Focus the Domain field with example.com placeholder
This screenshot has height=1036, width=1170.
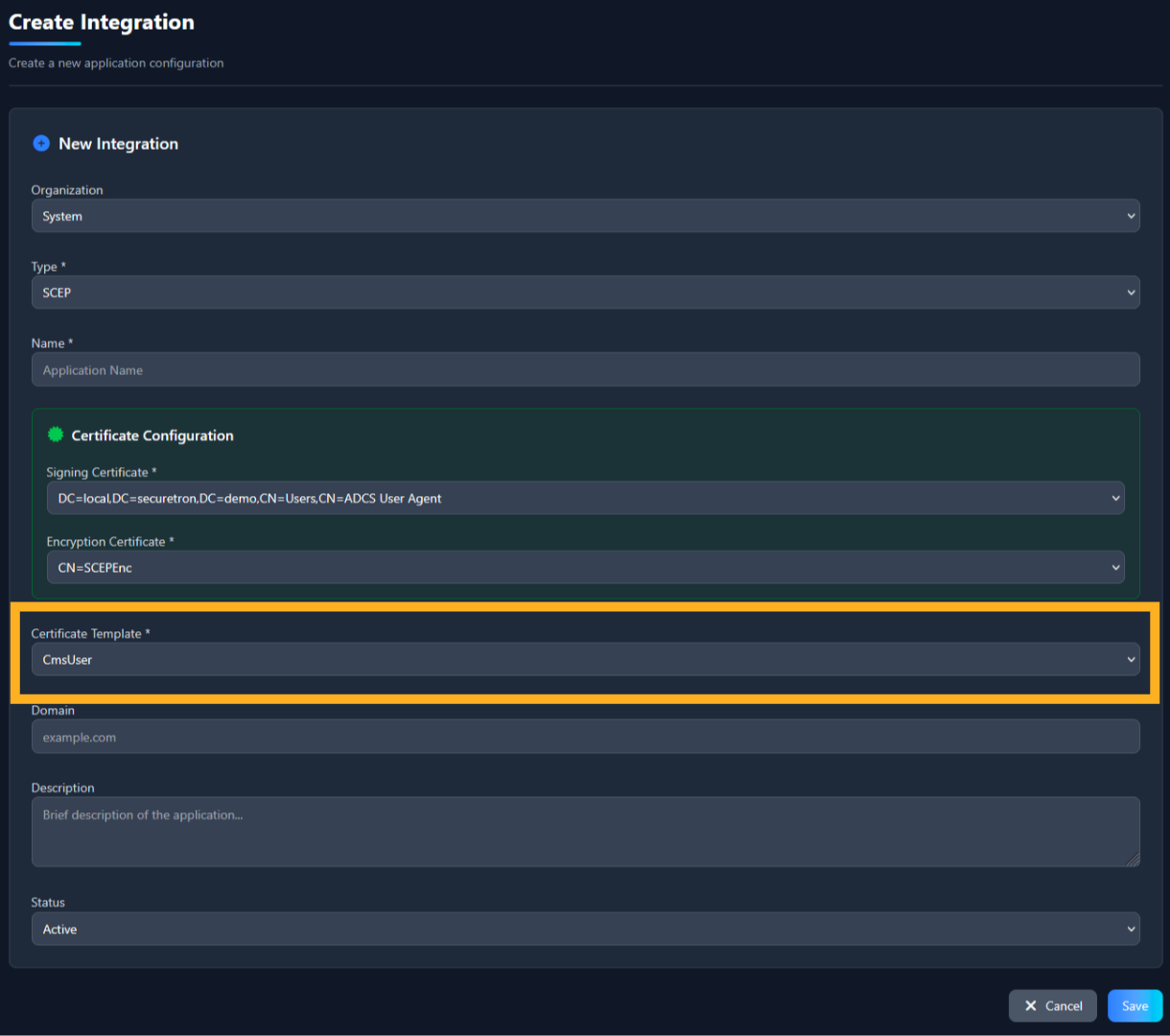pyautogui.click(x=585, y=737)
